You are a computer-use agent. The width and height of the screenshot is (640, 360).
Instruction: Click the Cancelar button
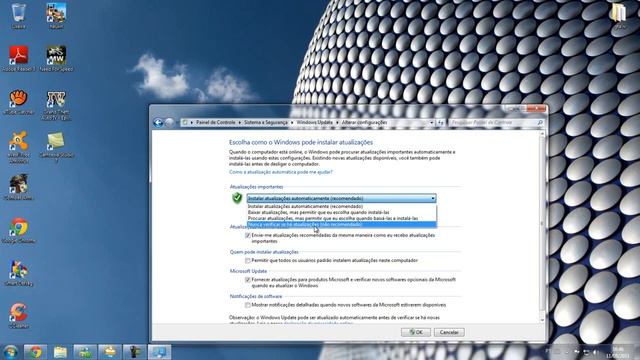coord(449,332)
